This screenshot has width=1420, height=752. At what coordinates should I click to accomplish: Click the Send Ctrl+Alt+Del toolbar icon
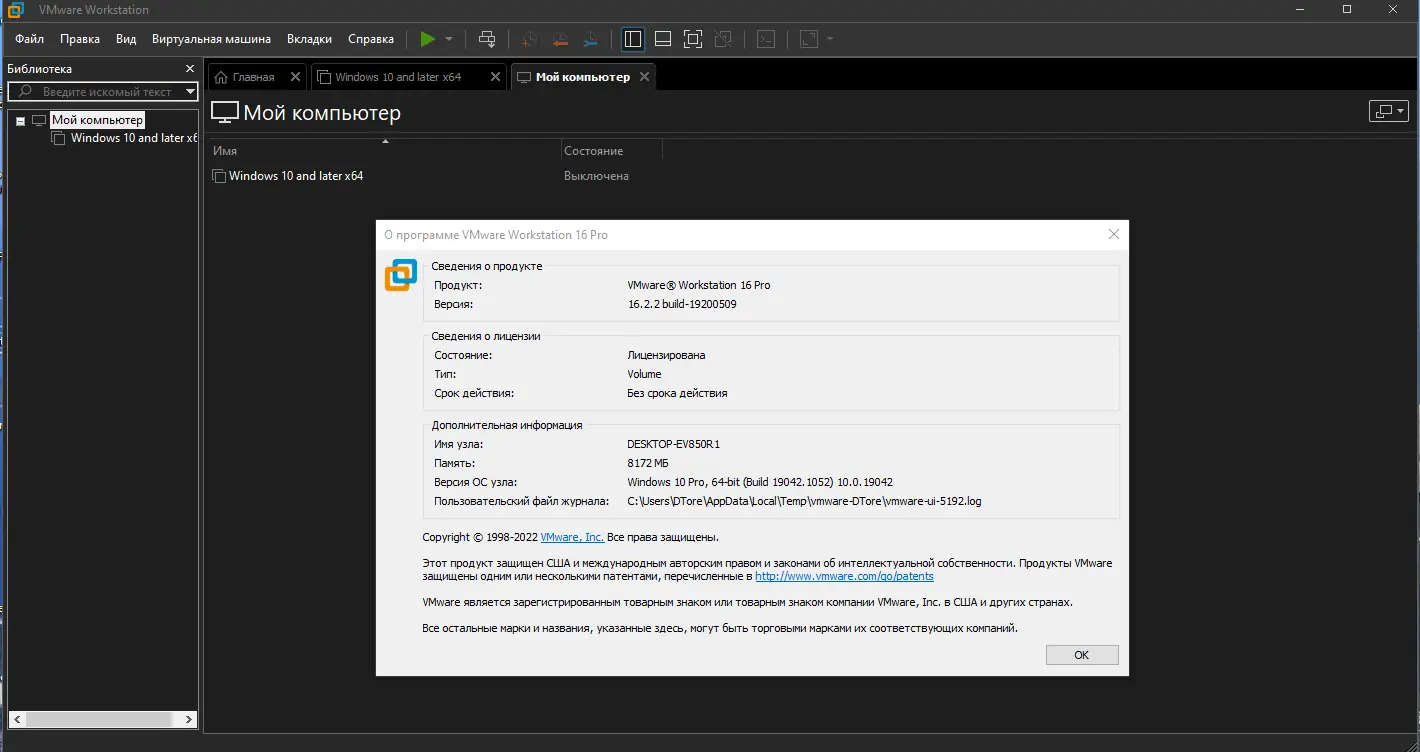click(487, 39)
